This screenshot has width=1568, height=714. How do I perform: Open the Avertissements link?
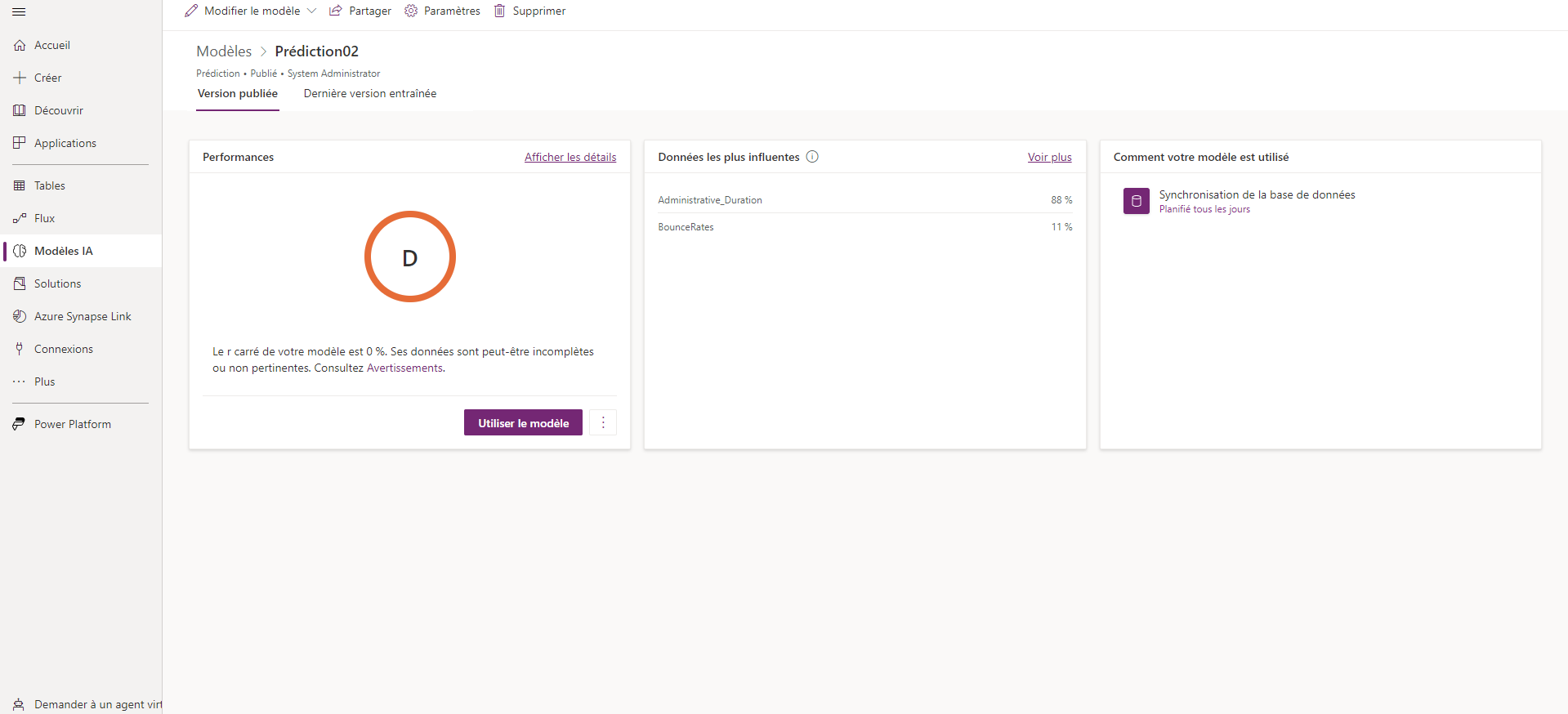pos(404,368)
